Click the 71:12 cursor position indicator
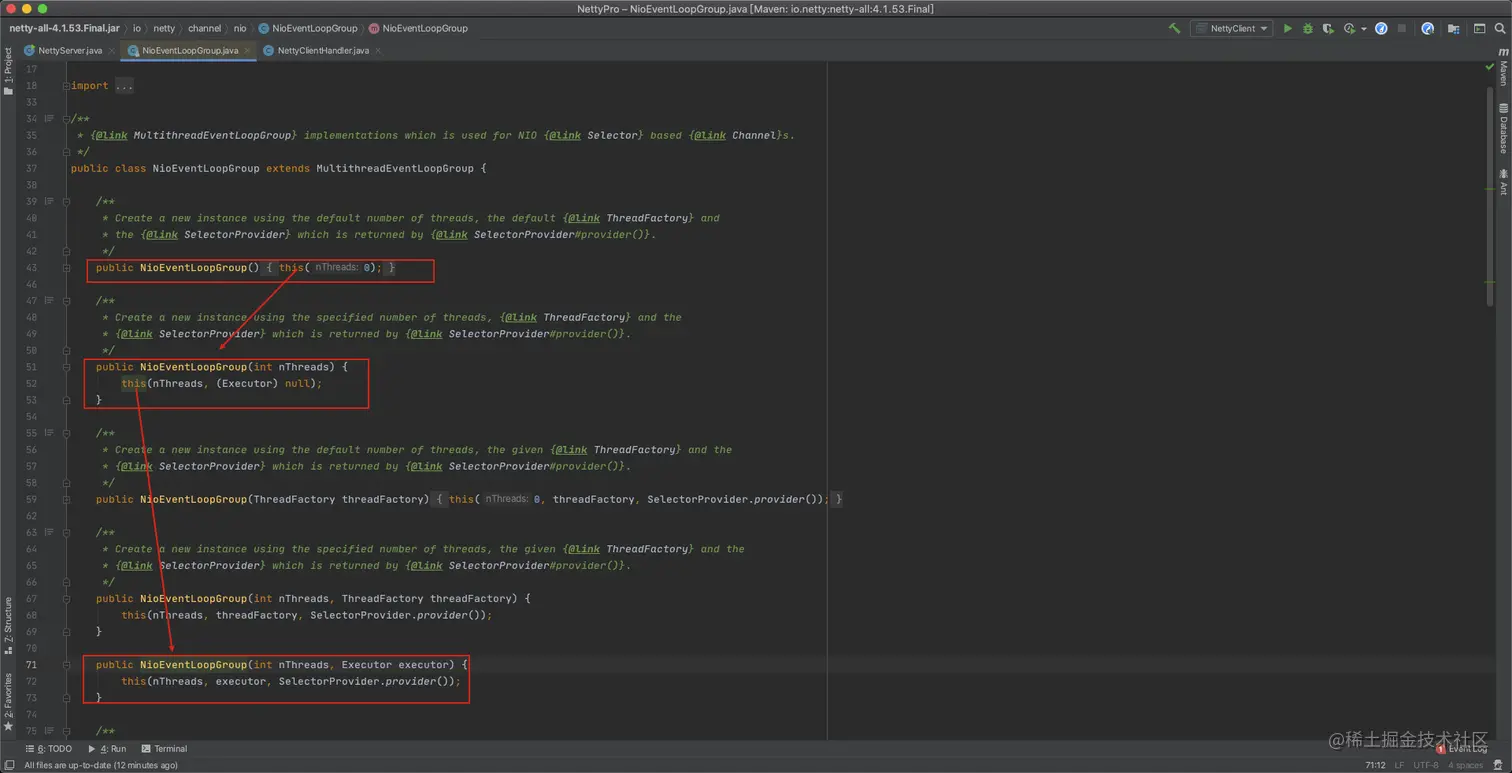 point(1376,765)
